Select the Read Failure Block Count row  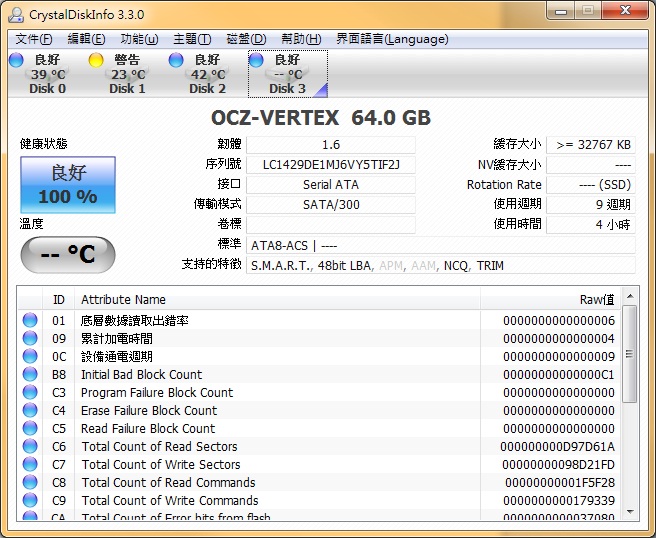320,428
